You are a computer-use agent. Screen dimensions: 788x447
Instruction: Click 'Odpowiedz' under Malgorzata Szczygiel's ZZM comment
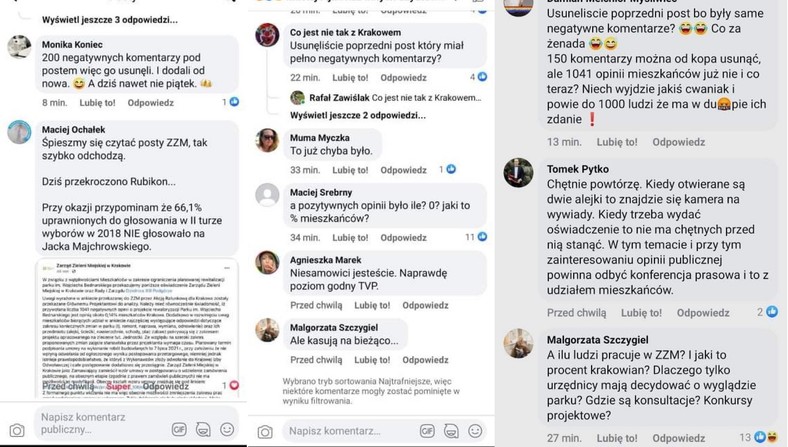pos(678,438)
